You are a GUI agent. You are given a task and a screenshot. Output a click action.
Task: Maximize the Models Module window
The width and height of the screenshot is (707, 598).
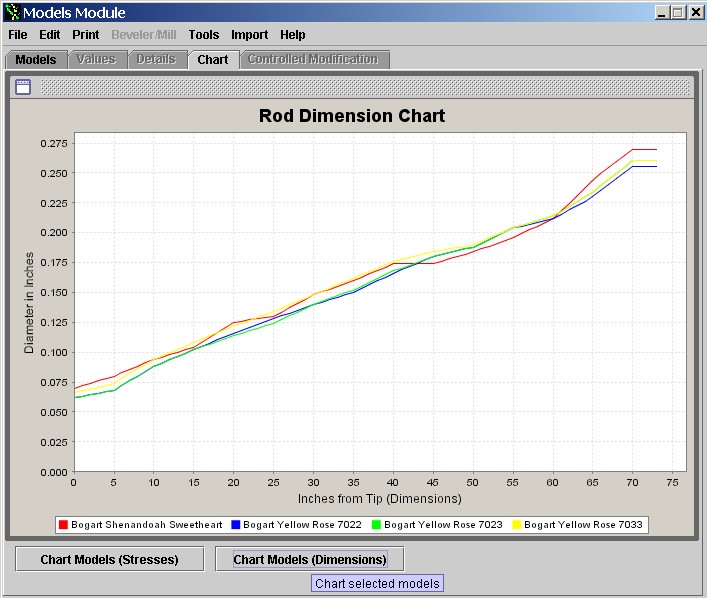click(677, 12)
